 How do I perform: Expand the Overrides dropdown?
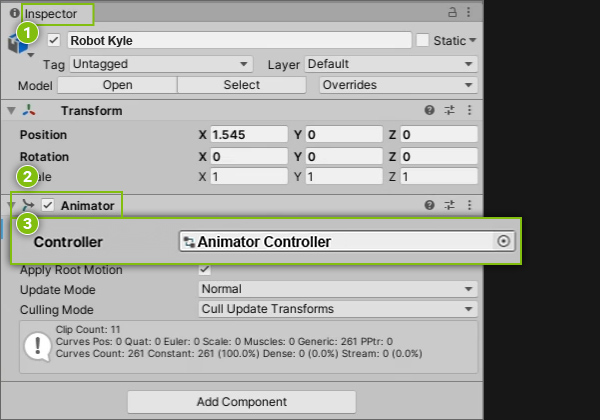pyautogui.click(x=397, y=85)
